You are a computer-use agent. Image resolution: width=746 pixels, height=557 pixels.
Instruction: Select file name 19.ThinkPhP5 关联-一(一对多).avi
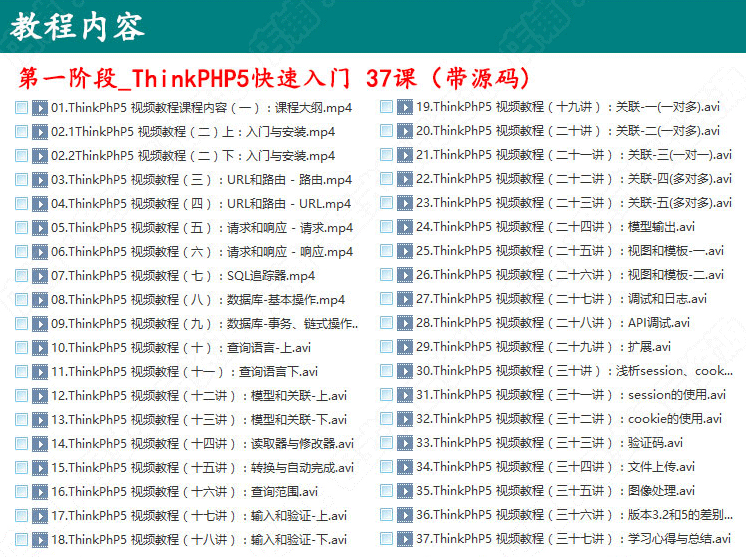[x=568, y=107]
